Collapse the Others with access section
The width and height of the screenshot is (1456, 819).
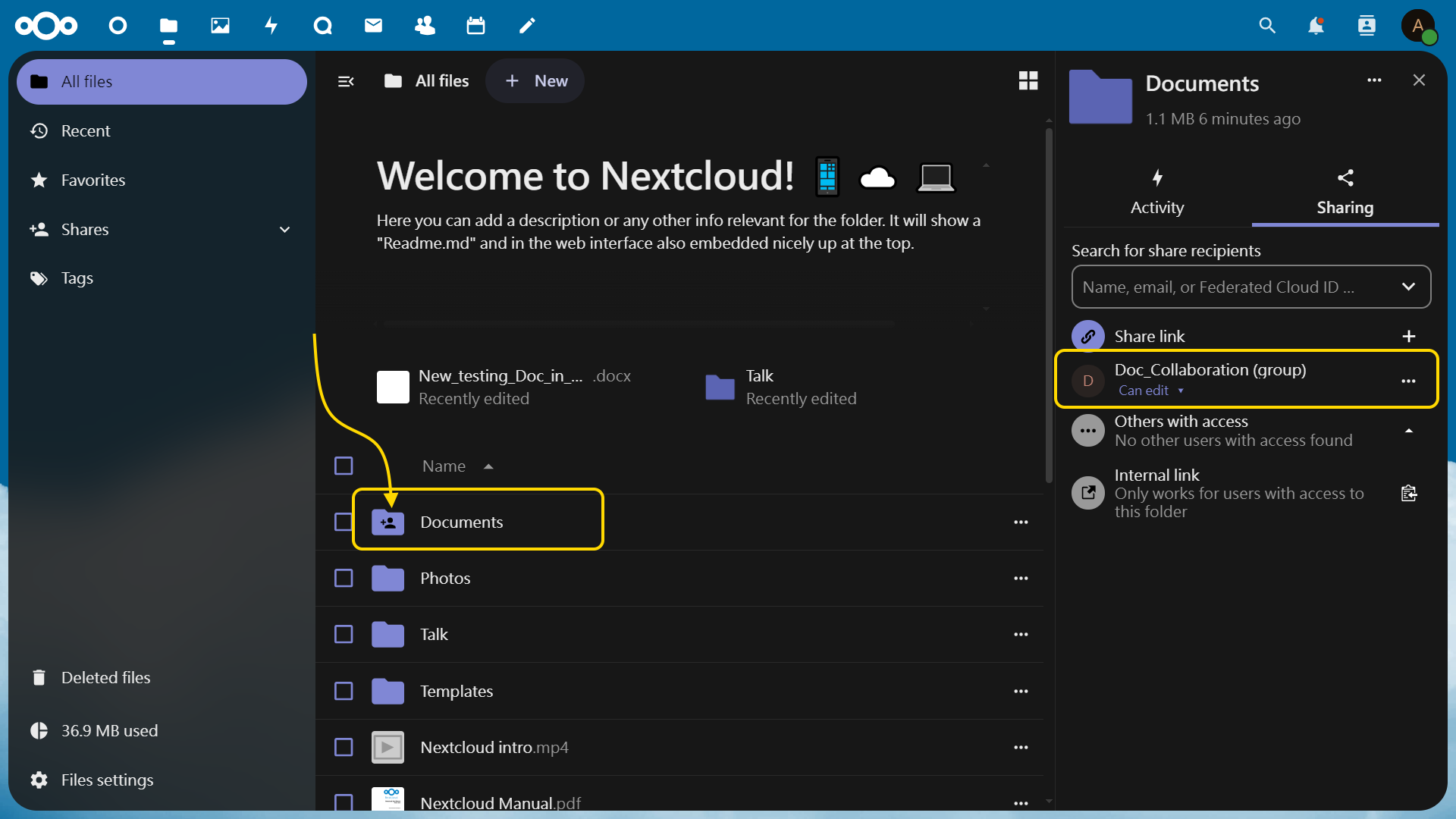click(1409, 431)
